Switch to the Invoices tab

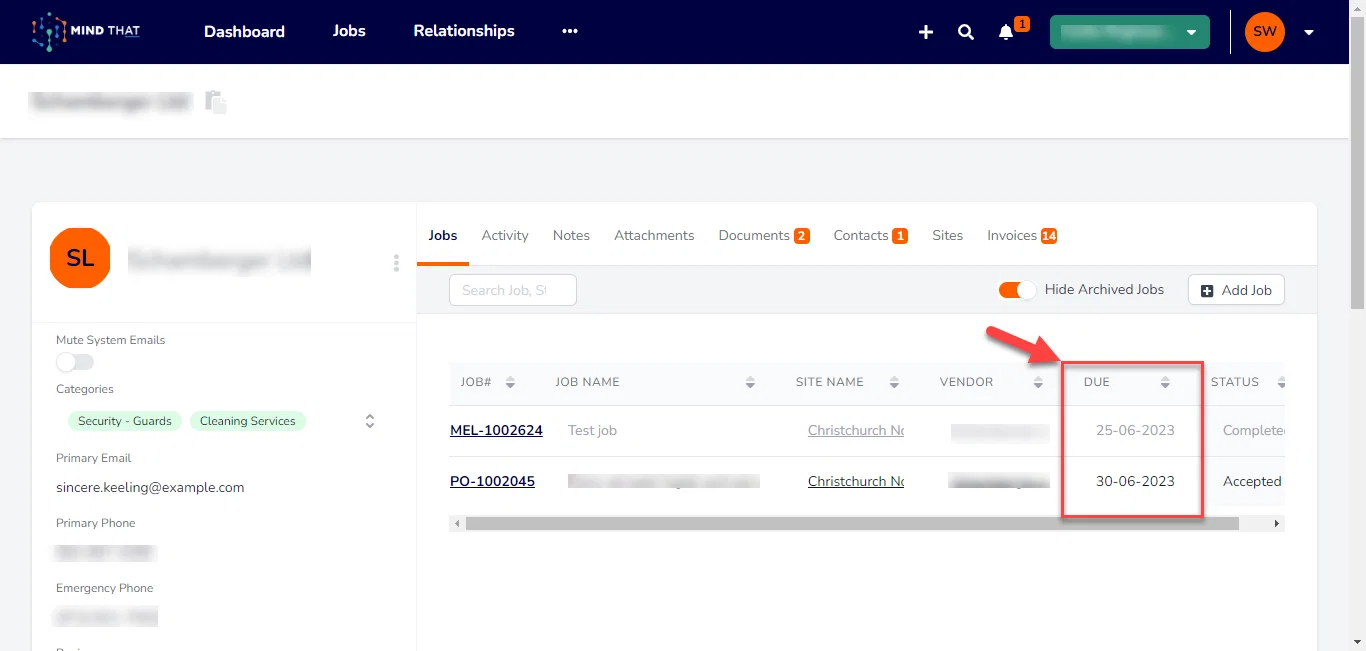coord(1022,236)
